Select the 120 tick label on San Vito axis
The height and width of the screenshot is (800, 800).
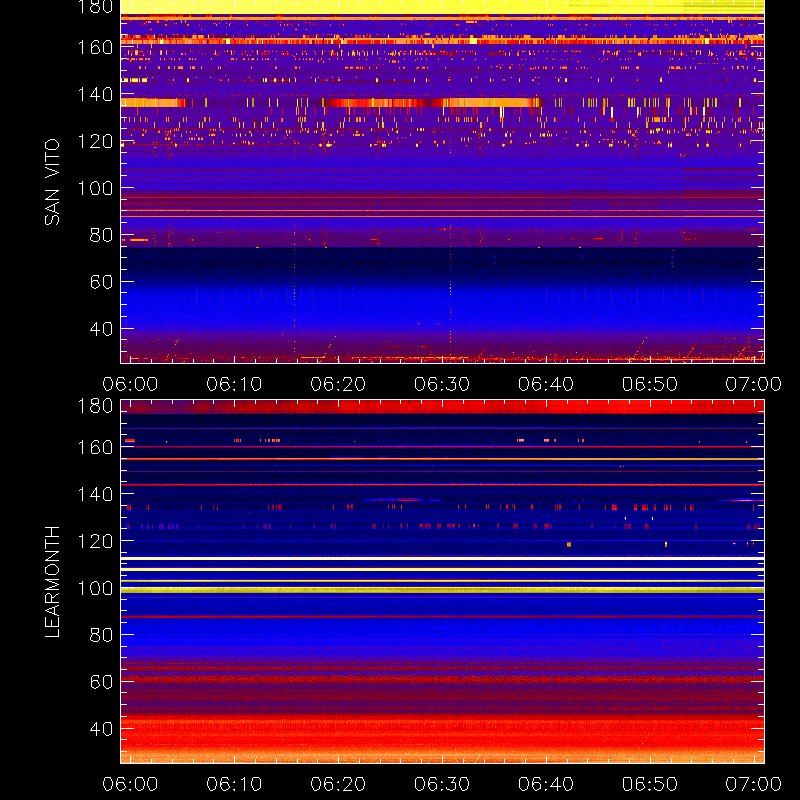pyautogui.click(x=95, y=141)
